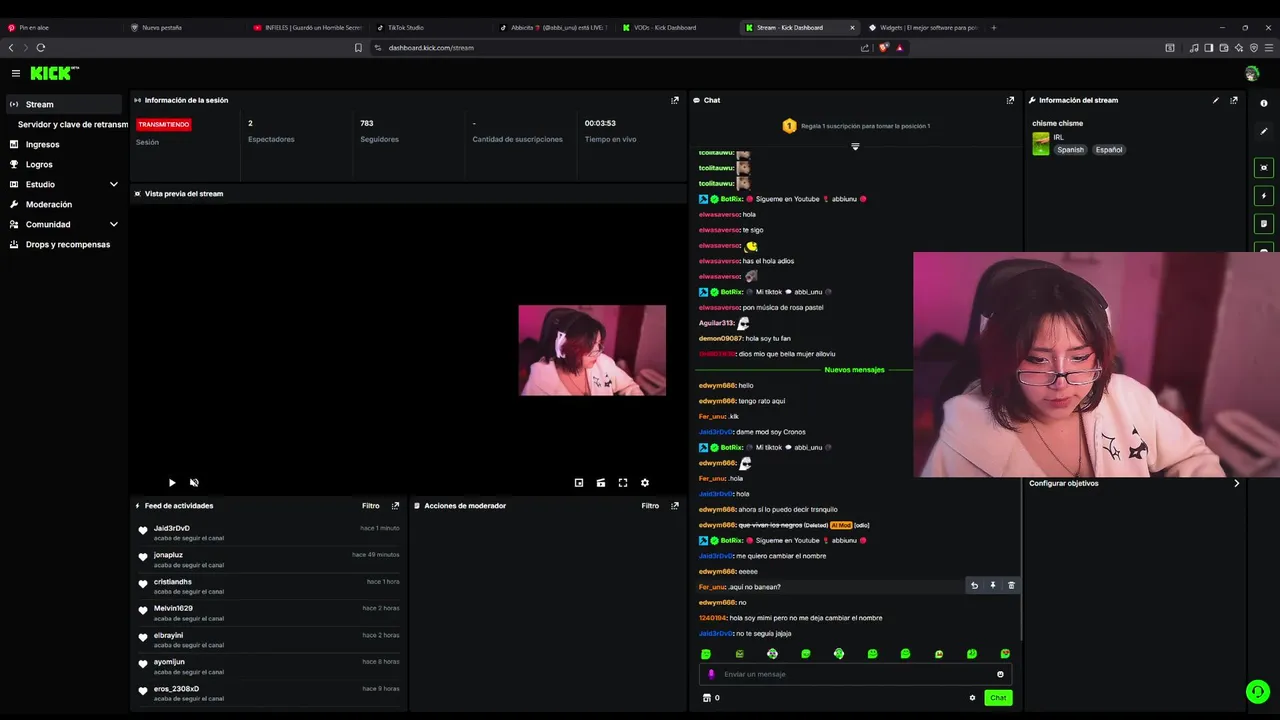
Task: Switch to TikTok Studio browser tab
Action: point(431,28)
